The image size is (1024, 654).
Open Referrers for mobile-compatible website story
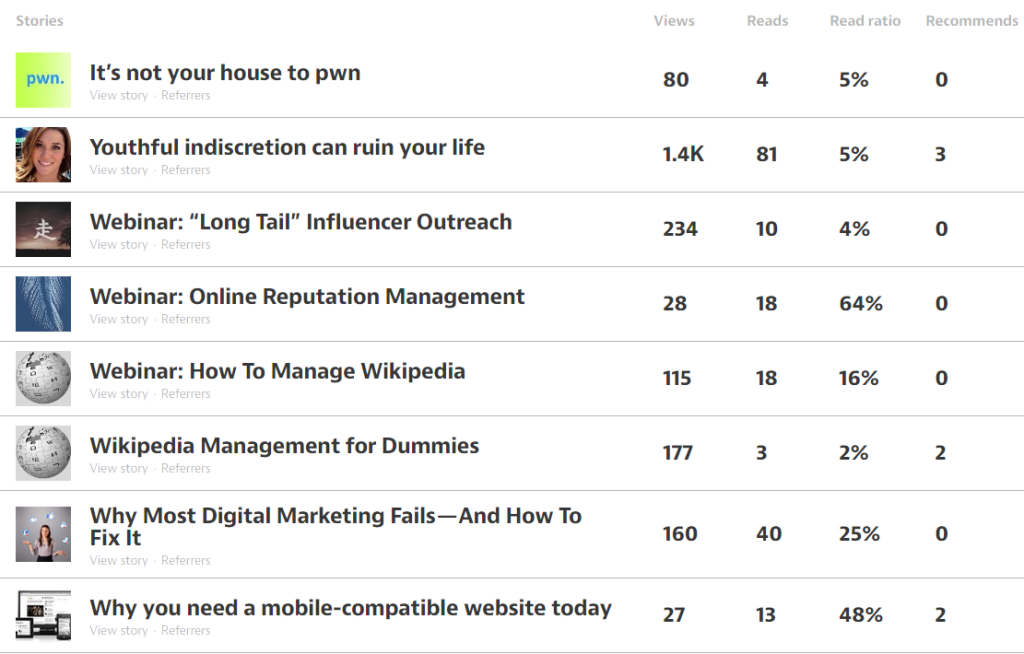click(186, 630)
